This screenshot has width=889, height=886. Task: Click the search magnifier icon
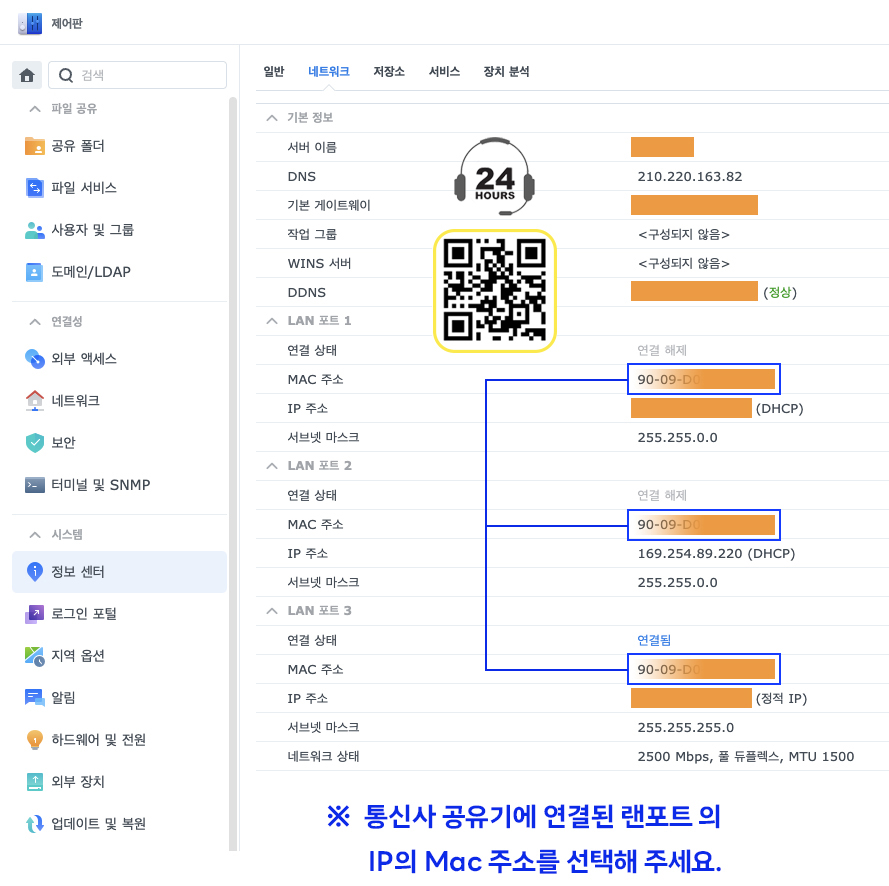click(x=66, y=75)
